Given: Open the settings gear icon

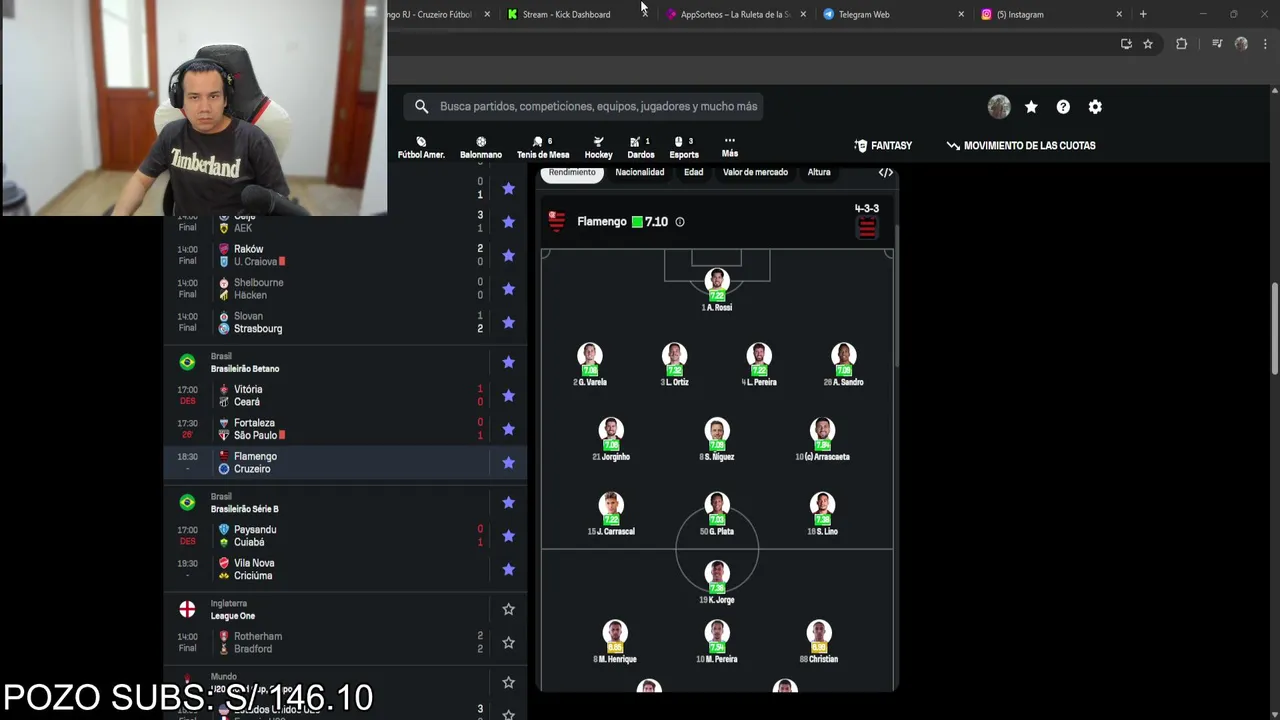Looking at the screenshot, I should [x=1095, y=107].
